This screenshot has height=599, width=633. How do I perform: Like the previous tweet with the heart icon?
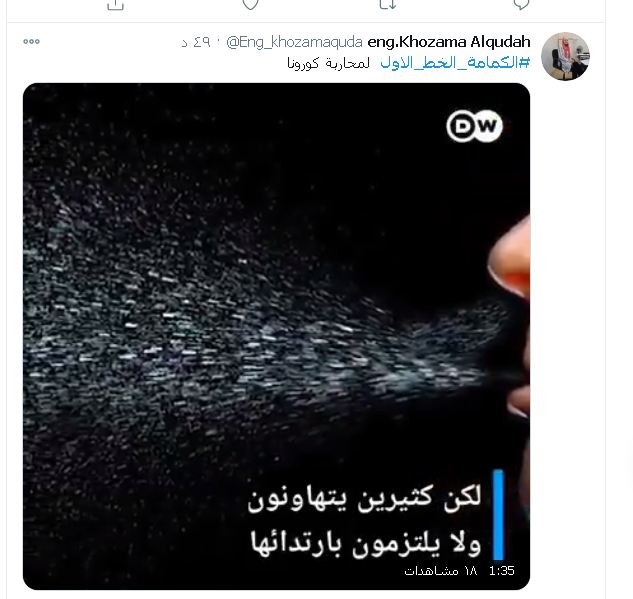point(250,4)
